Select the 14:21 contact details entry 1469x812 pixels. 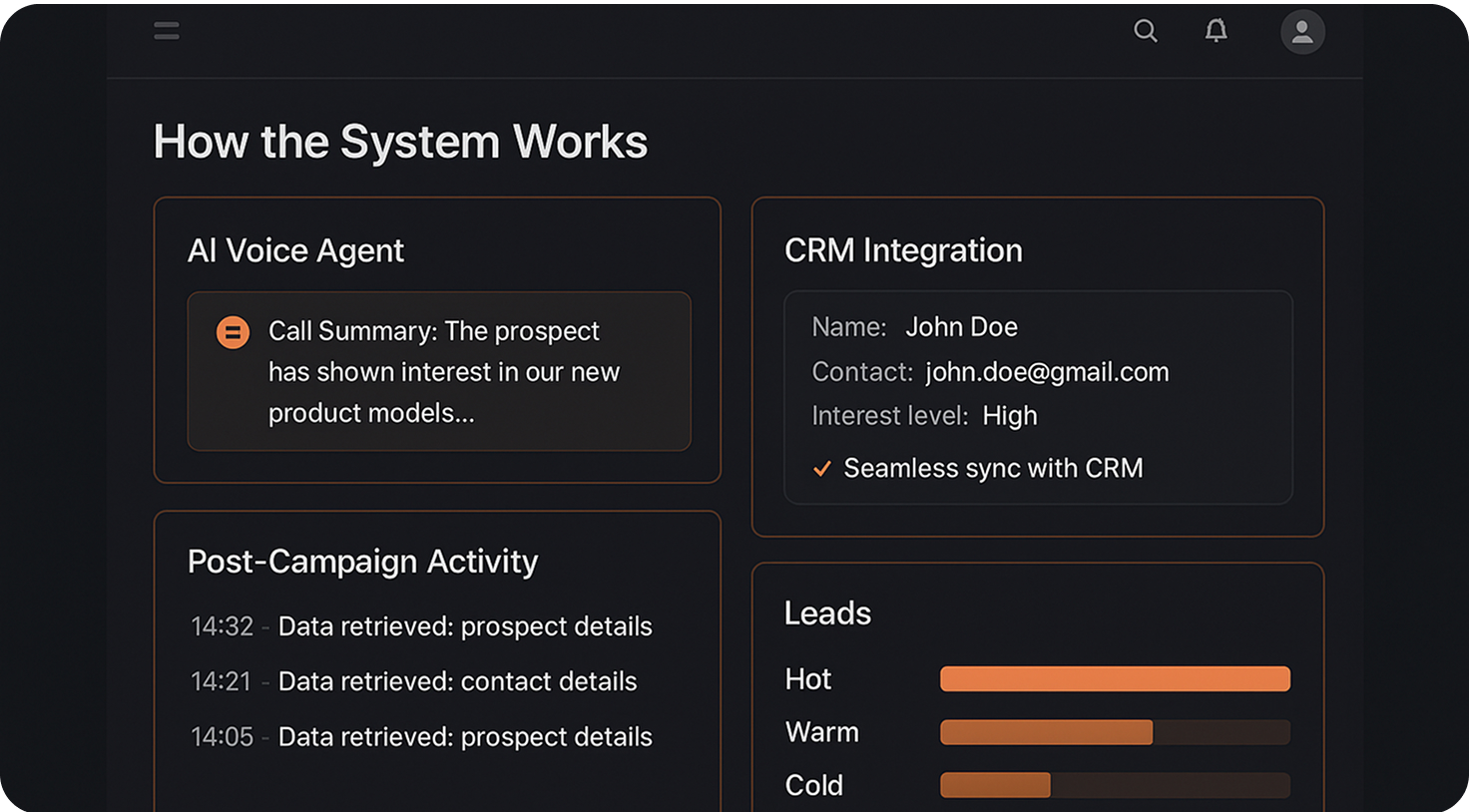(x=413, y=681)
